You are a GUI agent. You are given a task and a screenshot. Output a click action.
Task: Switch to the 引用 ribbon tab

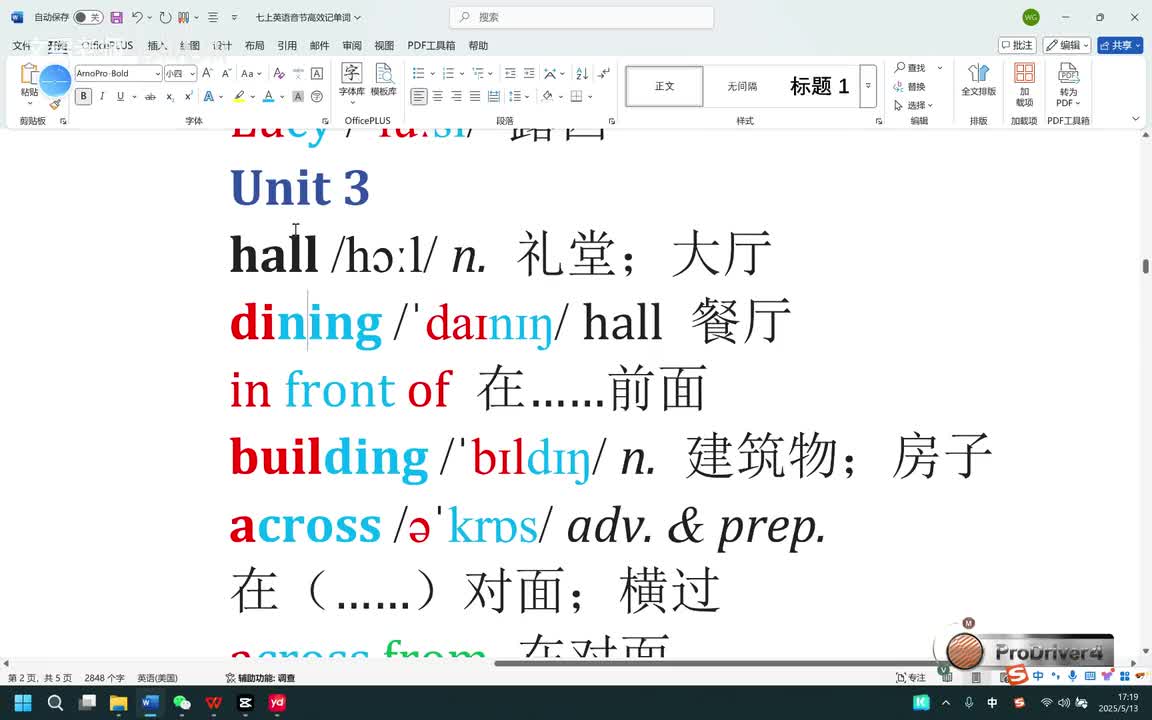pos(287,46)
